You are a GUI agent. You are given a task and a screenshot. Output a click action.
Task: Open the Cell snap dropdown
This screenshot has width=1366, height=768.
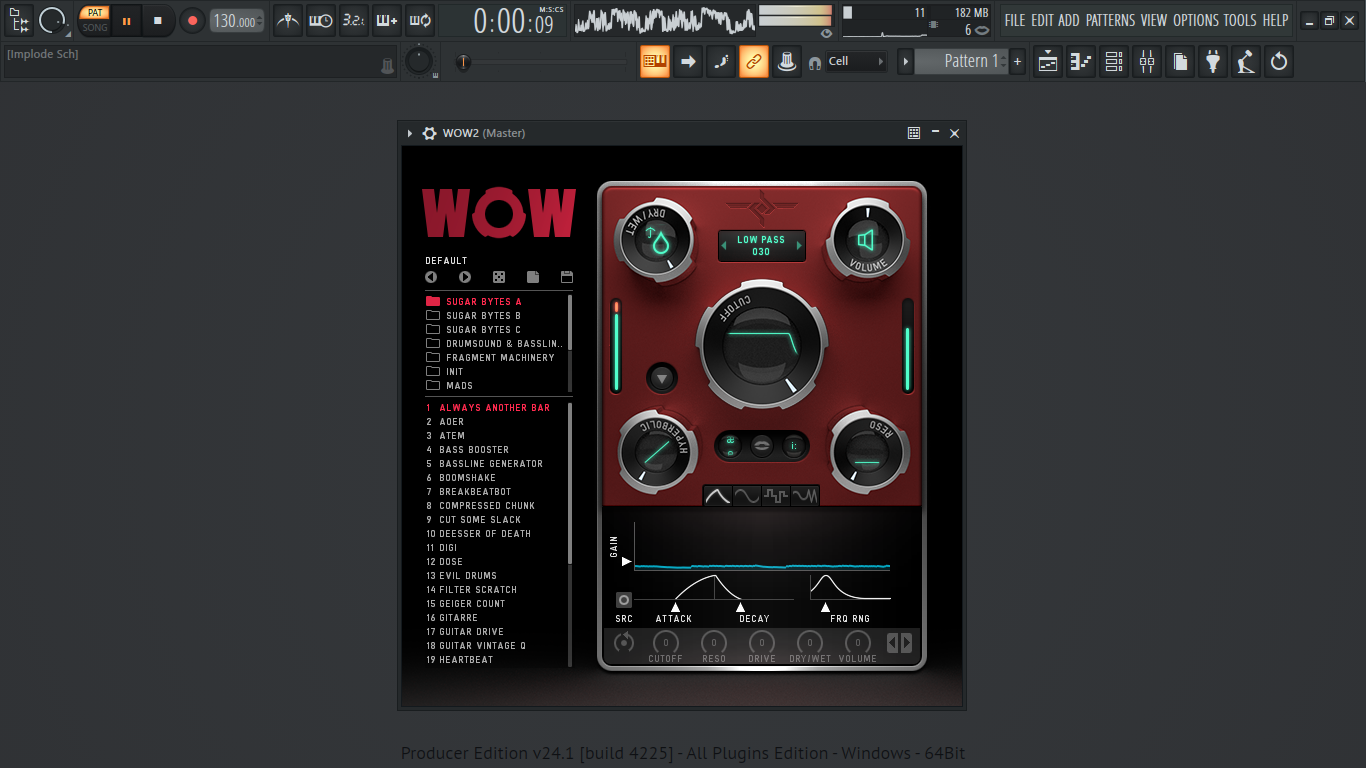(x=856, y=61)
